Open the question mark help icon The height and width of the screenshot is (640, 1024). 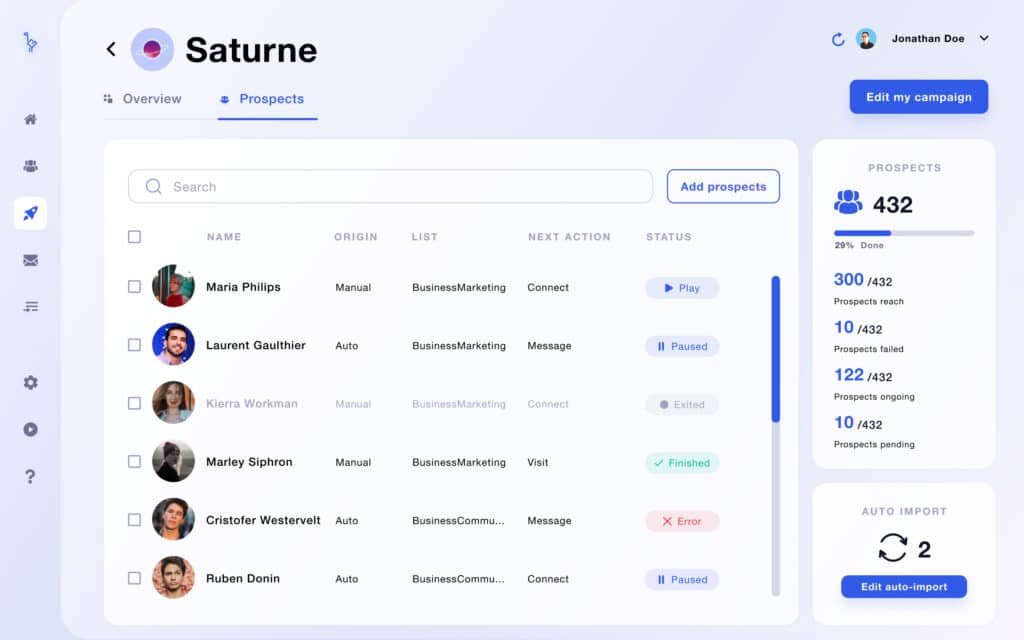coord(30,476)
